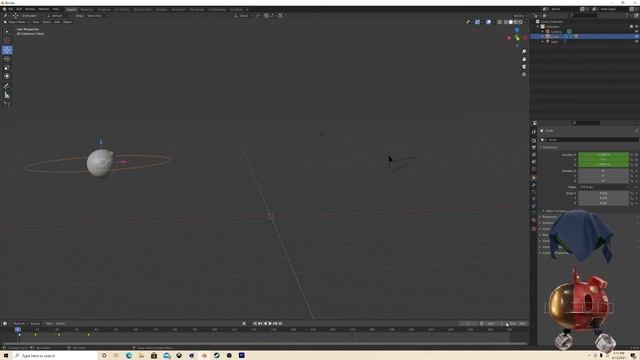Open the viewport Add menu
The width and height of the screenshot is (640, 360).
pos(57,22)
